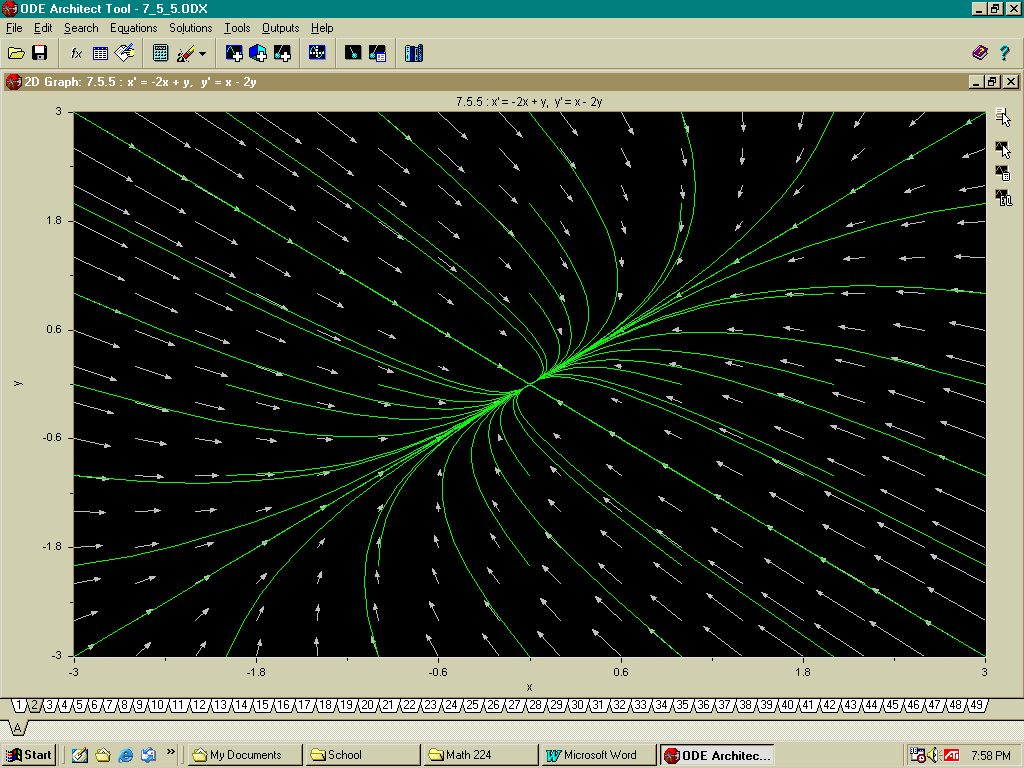Open the Solutions menu

(x=191, y=28)
